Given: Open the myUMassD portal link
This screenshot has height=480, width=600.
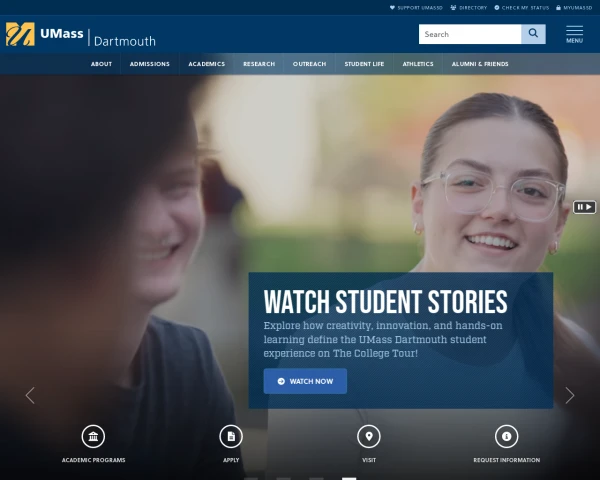Looking at the screenshot, I should click(574, 8).
